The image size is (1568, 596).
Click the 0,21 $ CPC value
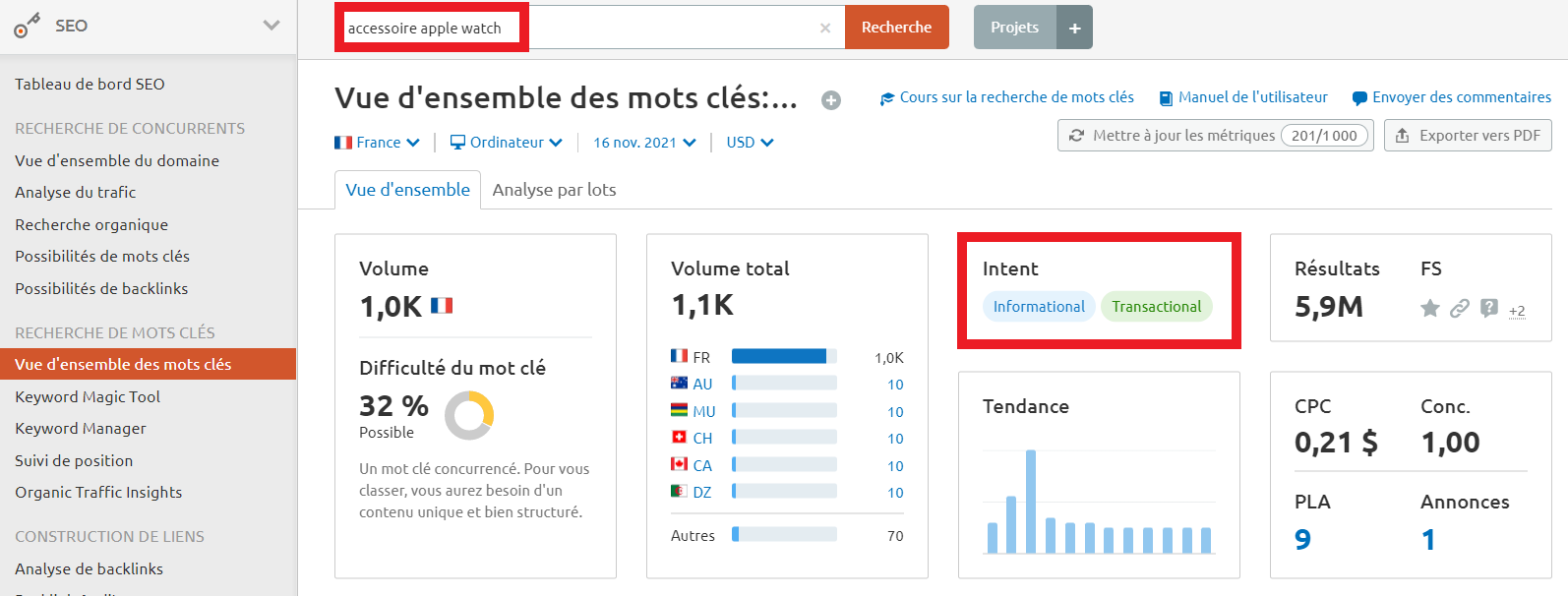1336,444
